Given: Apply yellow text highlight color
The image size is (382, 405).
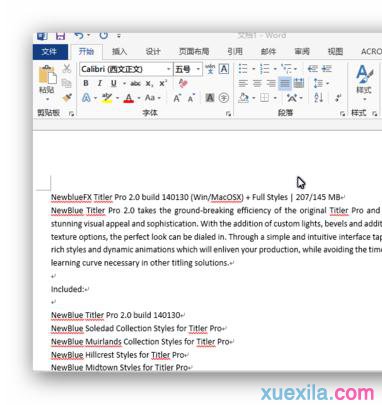Looking at the screenshot, I should 107,98.
